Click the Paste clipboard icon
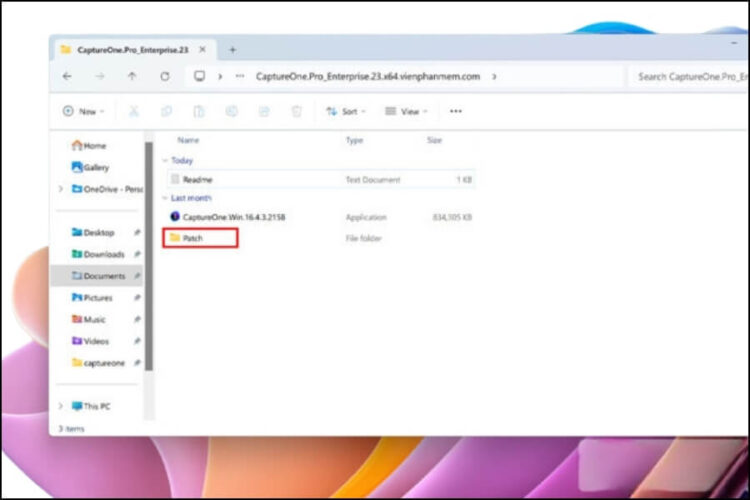This screenshot has height=500, width=750. [x=199, y=111]
